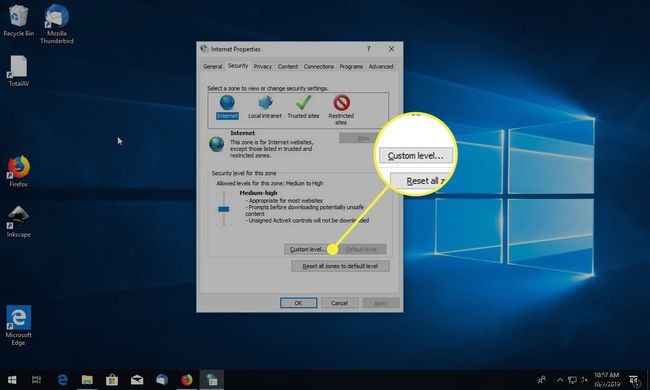The width and height of the screenshot is (650, 390).
Task: Switch to the Privacy tab
Action: [263, 66]
